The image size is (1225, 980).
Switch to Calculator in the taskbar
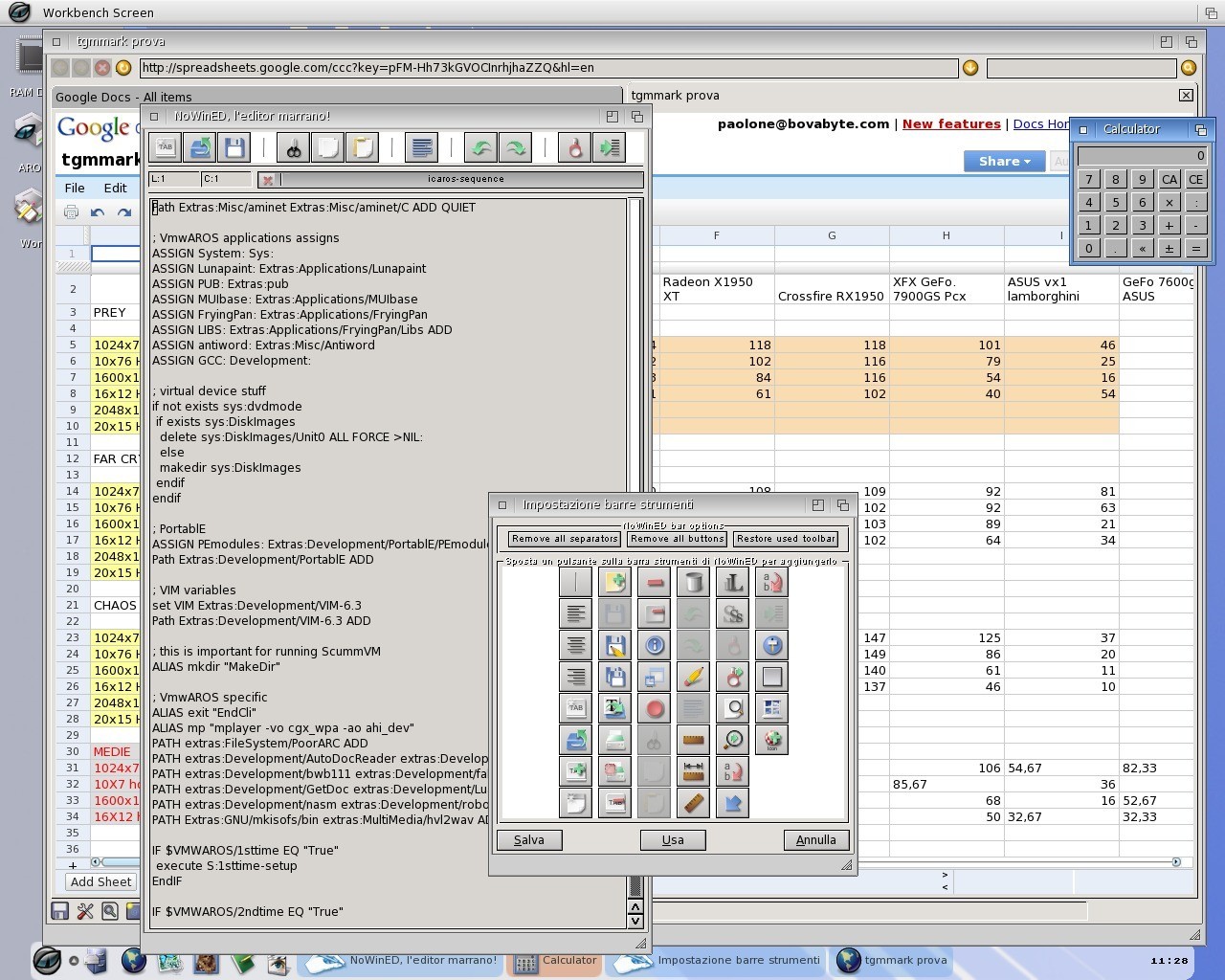pyautogui.click(x=555, y=962)
